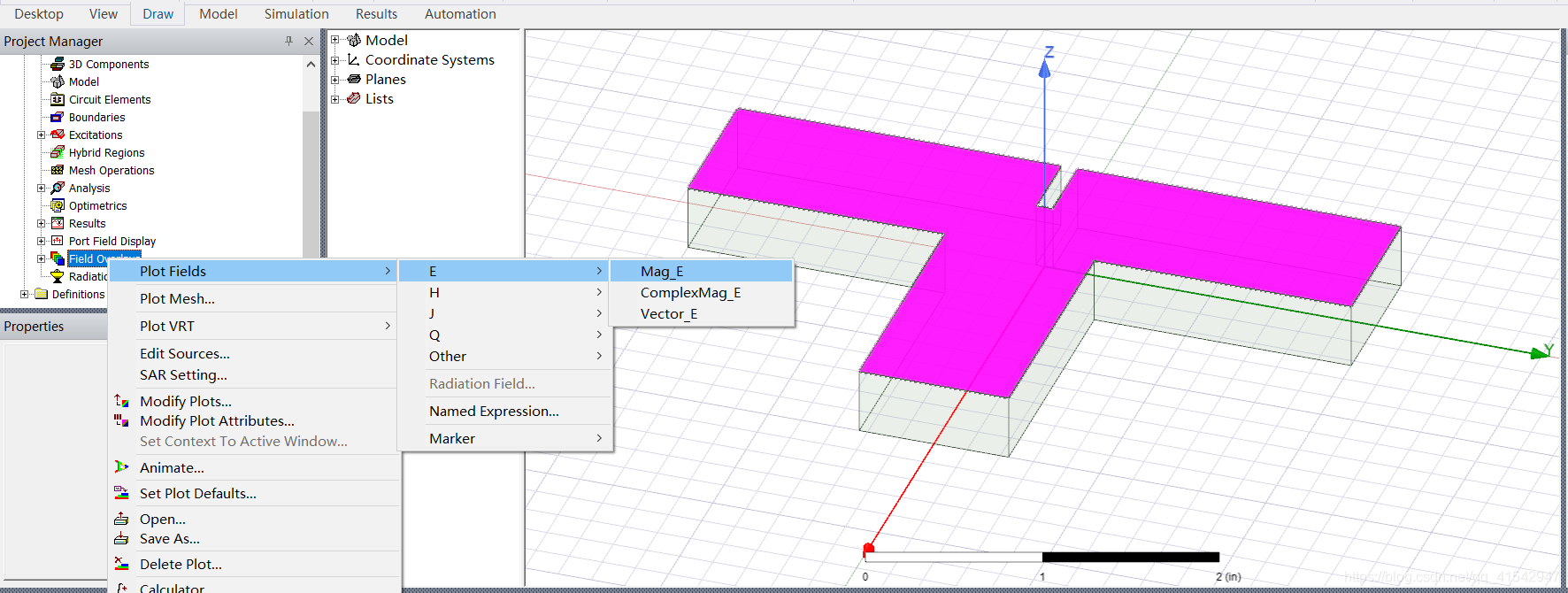Expand the Lists node
This screenshot has height=593, width=1568.
[335, 98]
